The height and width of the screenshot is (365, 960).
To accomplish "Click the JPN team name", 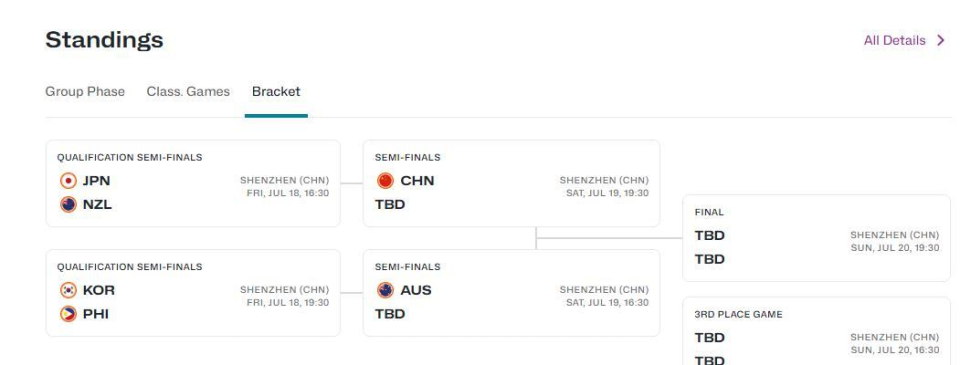I will [97, 181].
